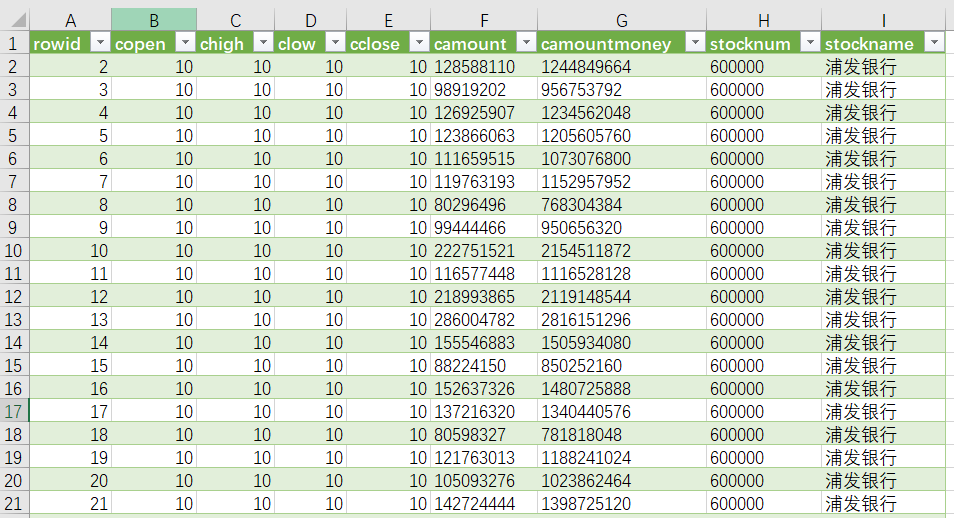Select camount cell 98919202
The height and width of the screenshot is (518, 954).
point(484,89)
